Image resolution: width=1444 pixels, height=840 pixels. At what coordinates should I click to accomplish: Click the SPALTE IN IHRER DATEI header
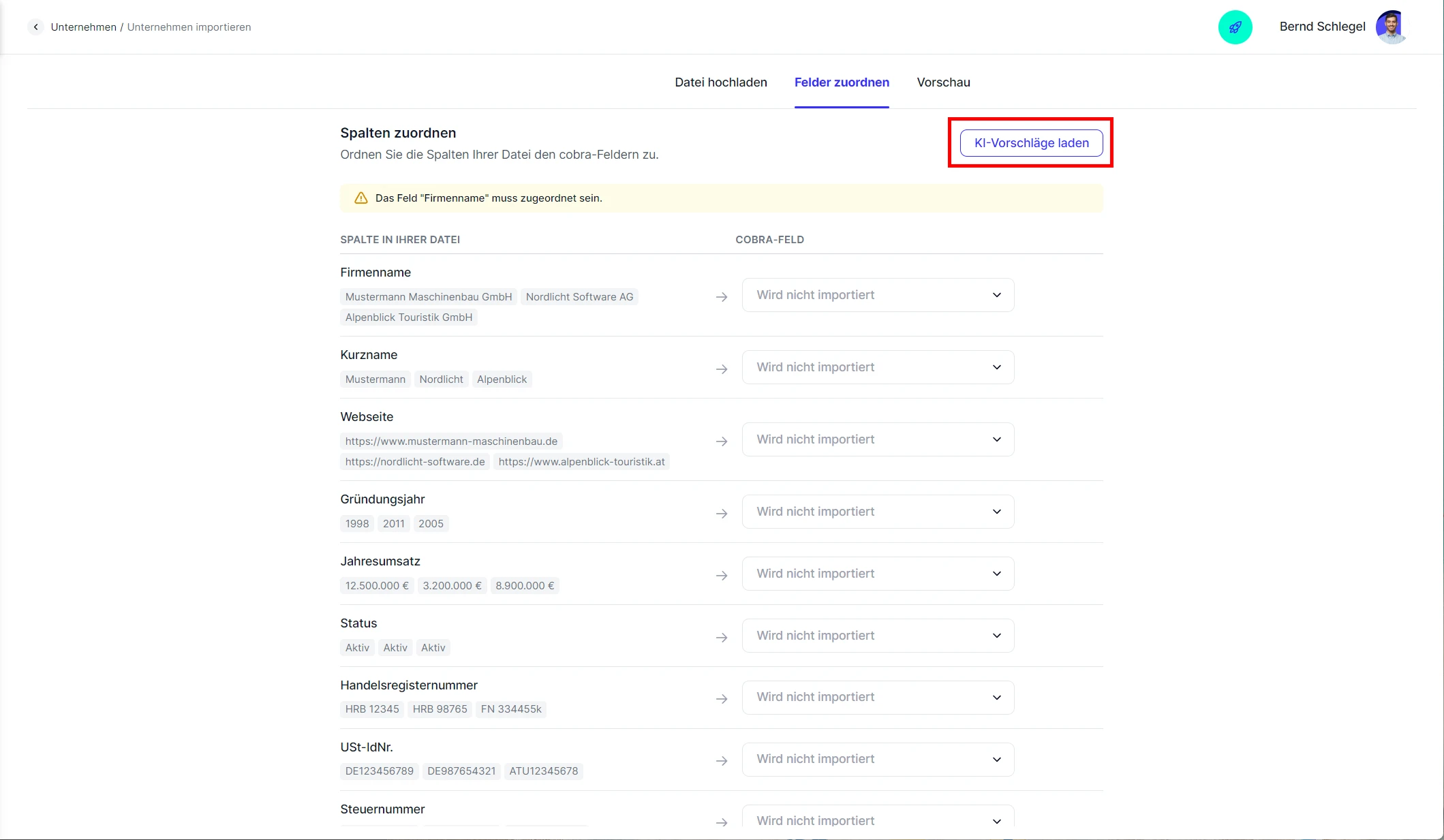tap(400, 240)
